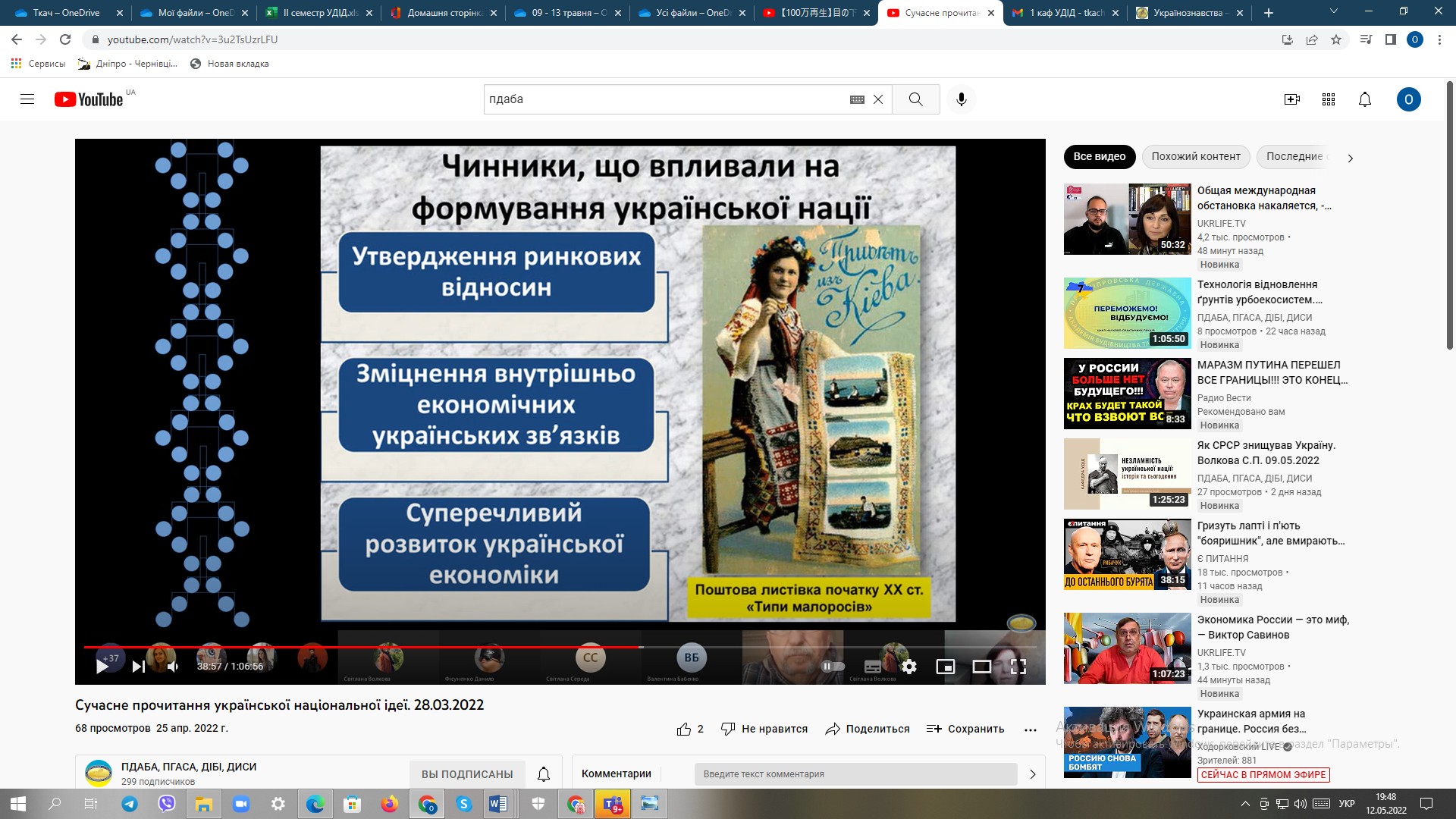Select the 'Похожий контент' filter chip
The image size is (1456, 819).
[x=1196, y=156]
